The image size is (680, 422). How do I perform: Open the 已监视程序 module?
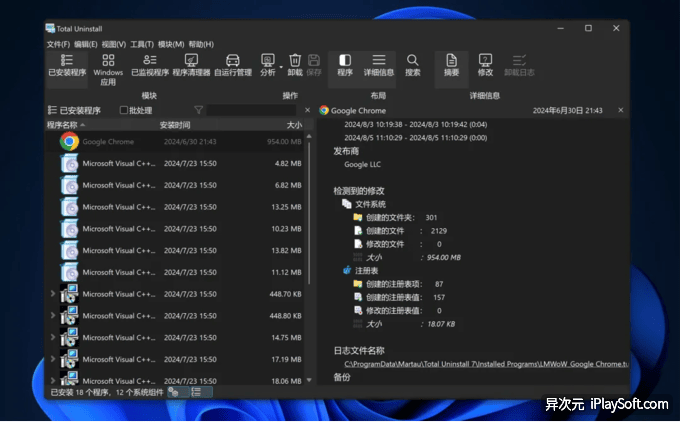pos(150,66)
